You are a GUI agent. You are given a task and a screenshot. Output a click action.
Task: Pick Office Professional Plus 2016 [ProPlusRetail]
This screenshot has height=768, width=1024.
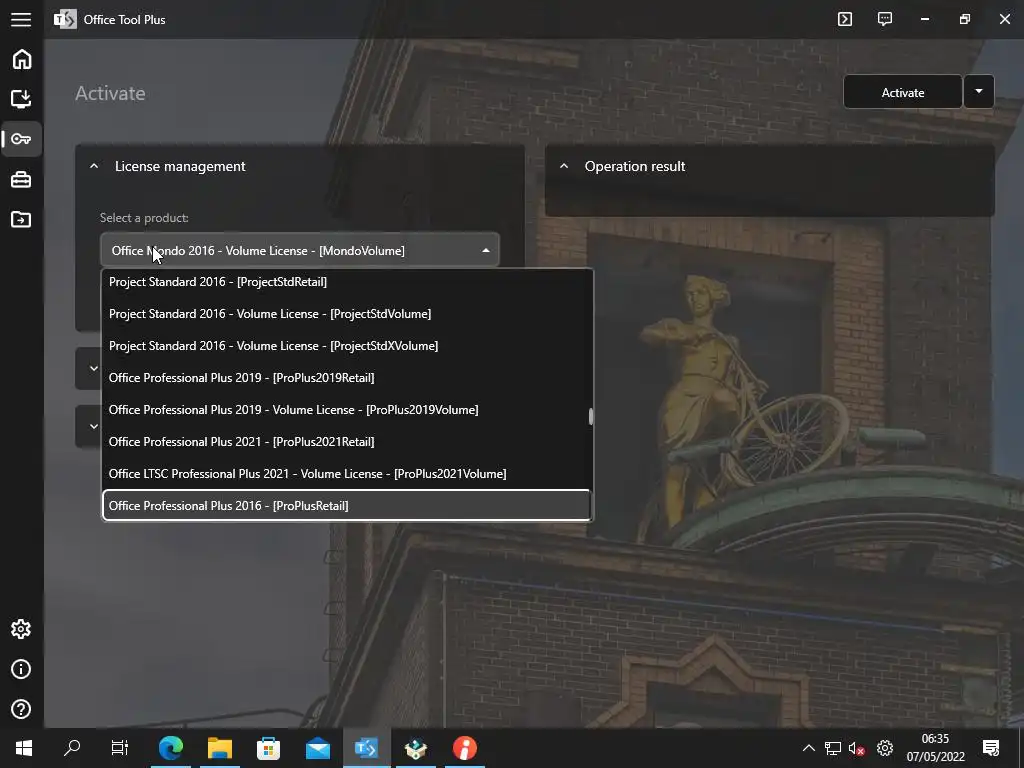(x=346, y=505)
